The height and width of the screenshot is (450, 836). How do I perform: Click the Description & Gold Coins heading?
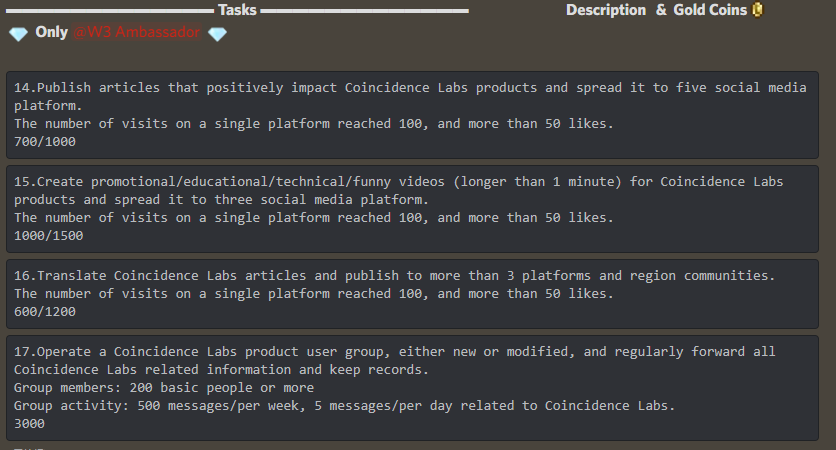[x=656, y=10]
